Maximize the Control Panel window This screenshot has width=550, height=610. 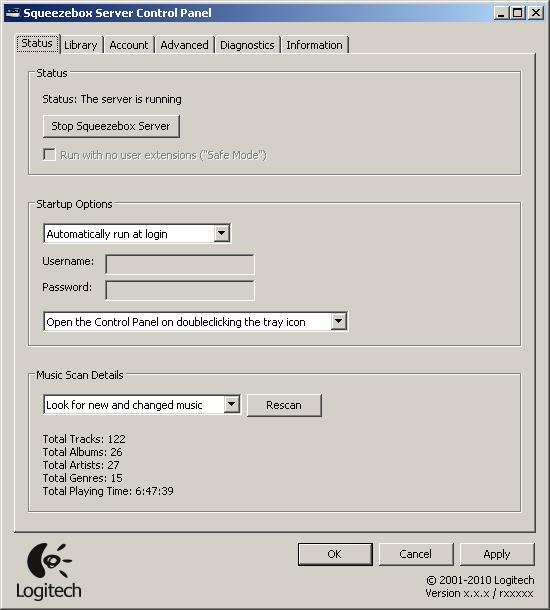(x=518, y=13)
